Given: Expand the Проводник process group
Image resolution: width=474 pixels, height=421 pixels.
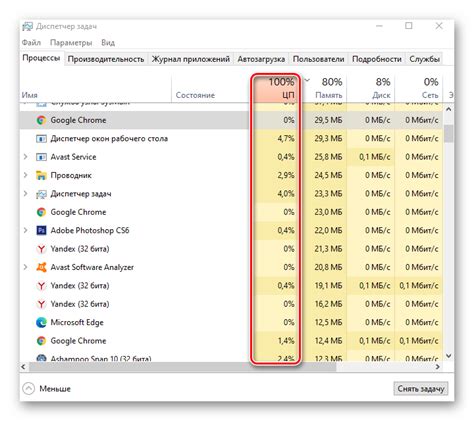Looking at the screenshot, I should pyautogui.click(x=26, y=175).
